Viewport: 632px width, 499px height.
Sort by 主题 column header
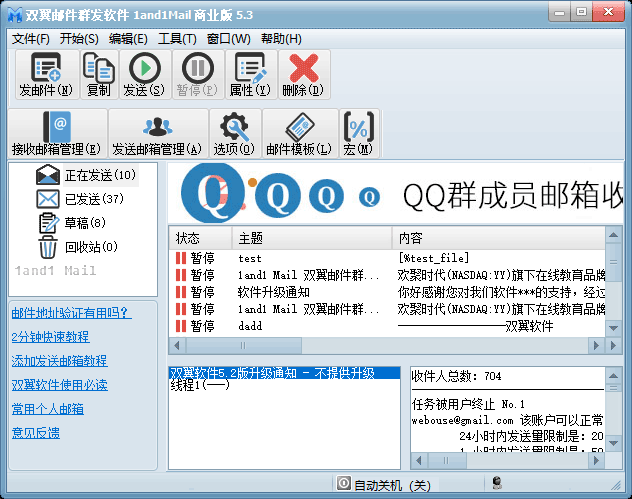(312, 238)
